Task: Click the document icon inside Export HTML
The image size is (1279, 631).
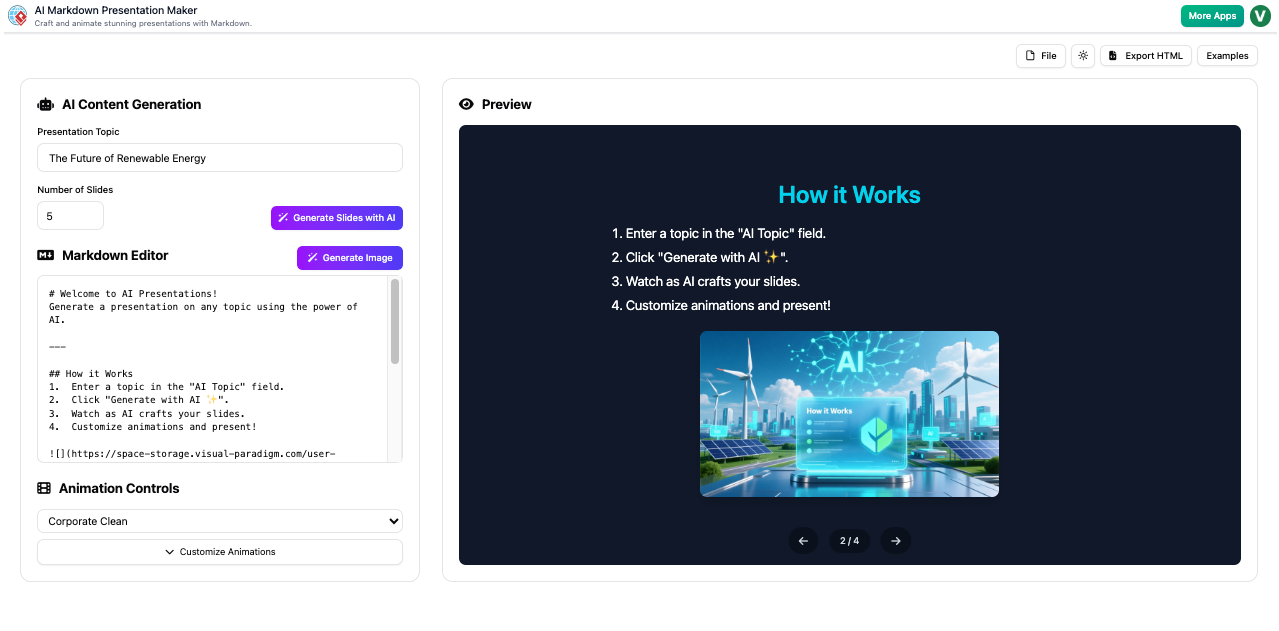Action: (1113, 55)
